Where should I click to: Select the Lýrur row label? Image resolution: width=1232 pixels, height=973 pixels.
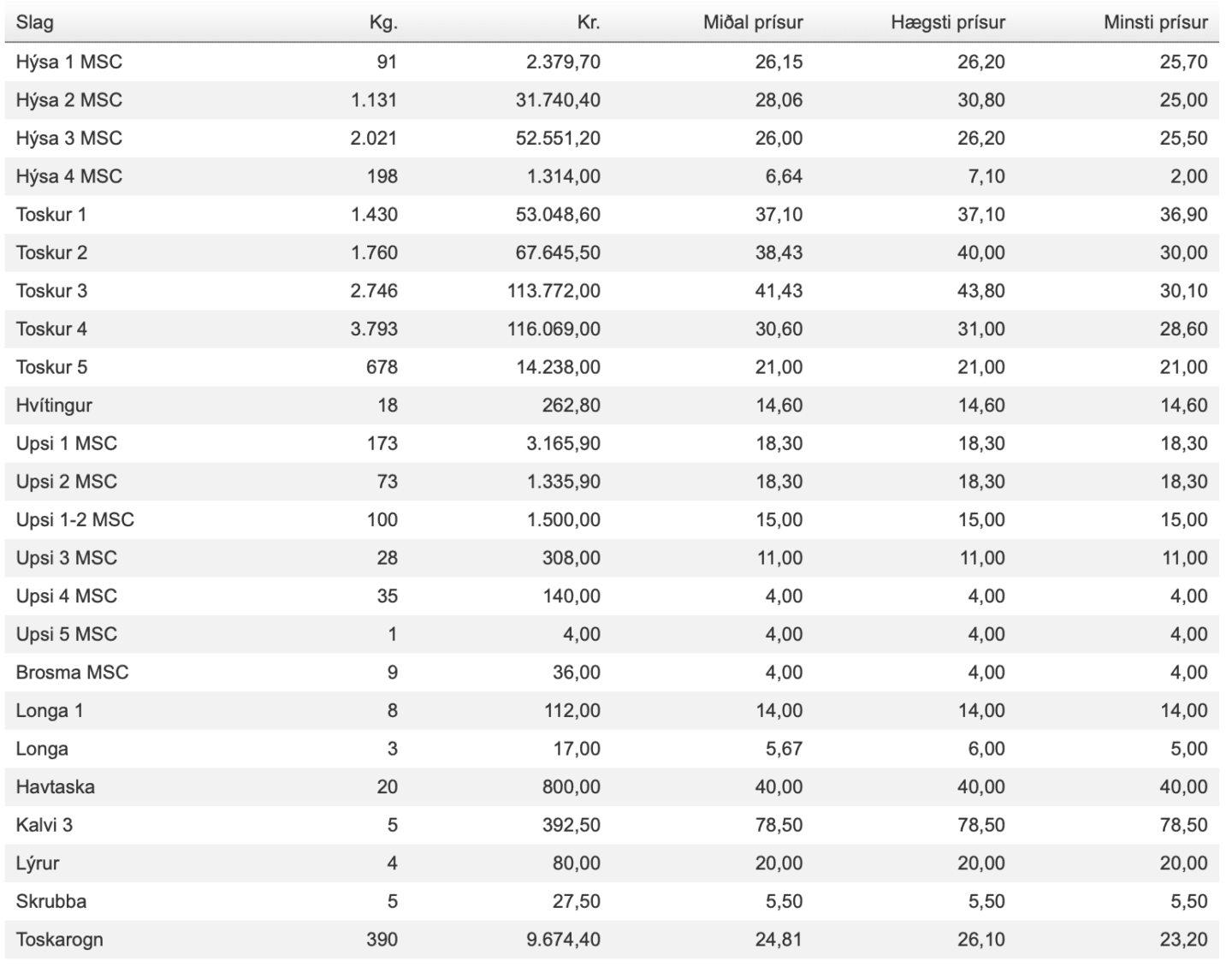coord(38,863)
